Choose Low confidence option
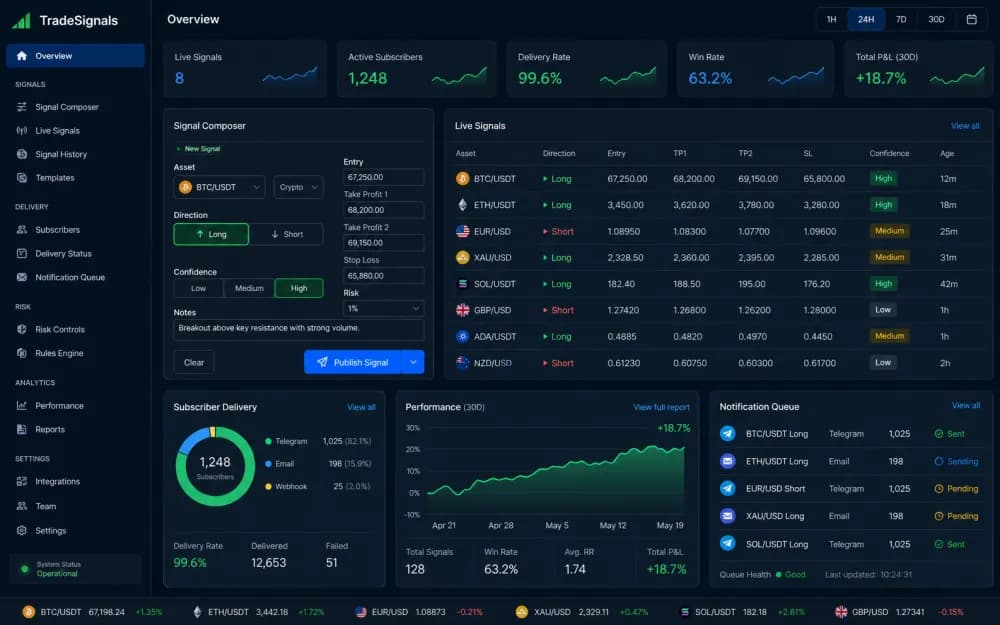This screenshot has width=1000, height=625. tap(198, 288)
